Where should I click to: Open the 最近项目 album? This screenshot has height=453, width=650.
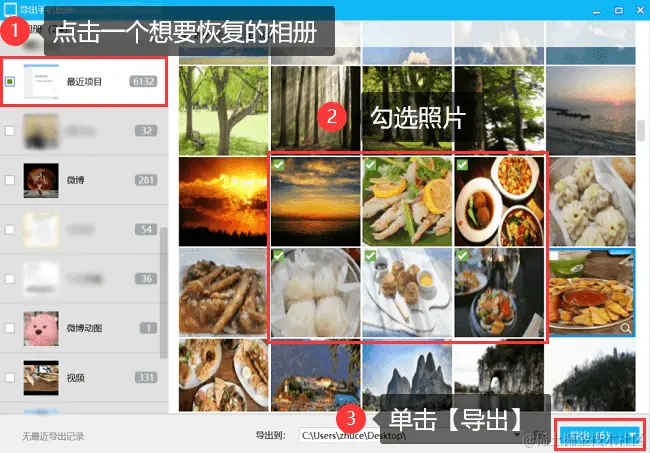click(x=84, y=82)
